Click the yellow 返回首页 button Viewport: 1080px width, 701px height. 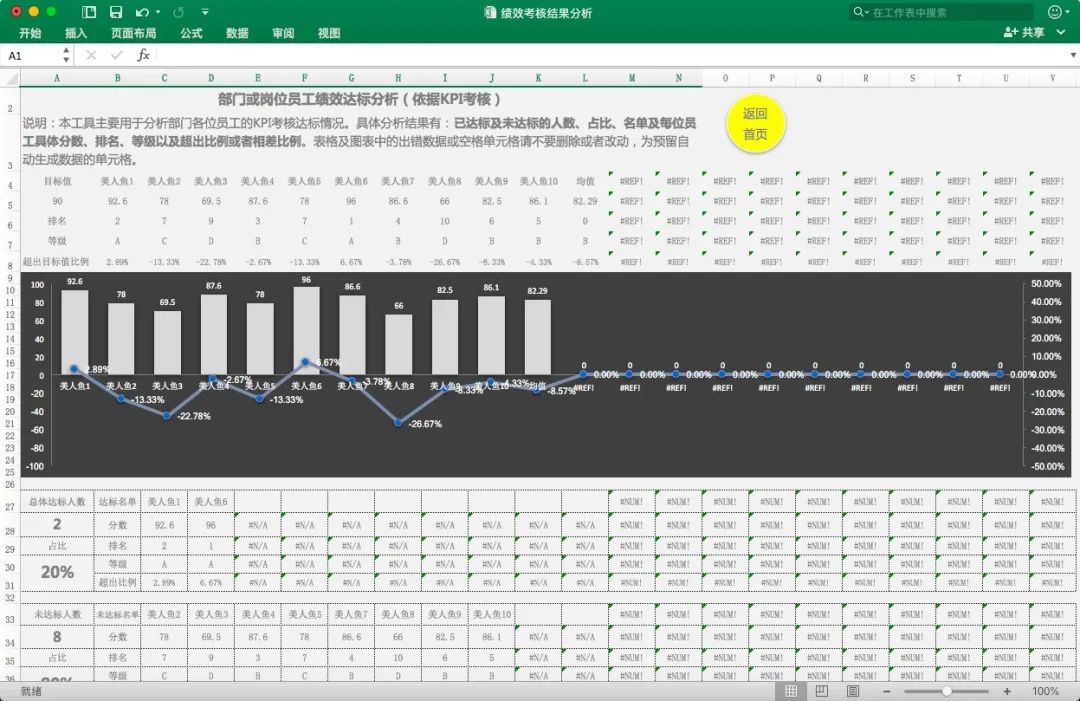[x=755, y=124]
